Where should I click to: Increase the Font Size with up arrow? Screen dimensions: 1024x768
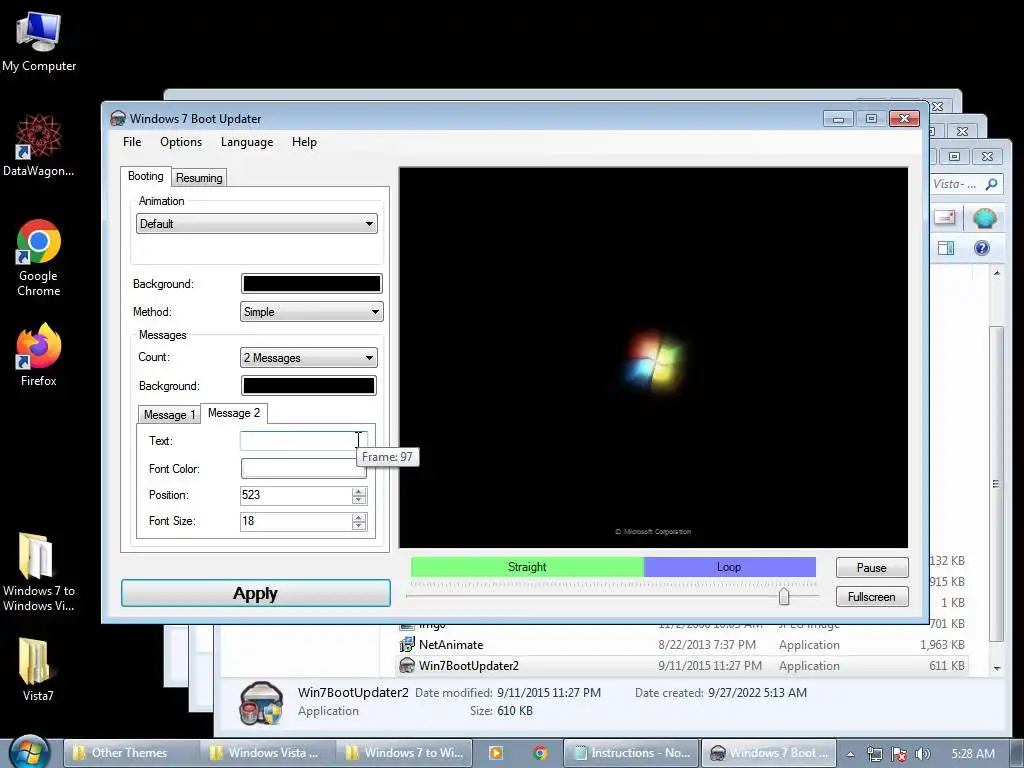point(359,517)
